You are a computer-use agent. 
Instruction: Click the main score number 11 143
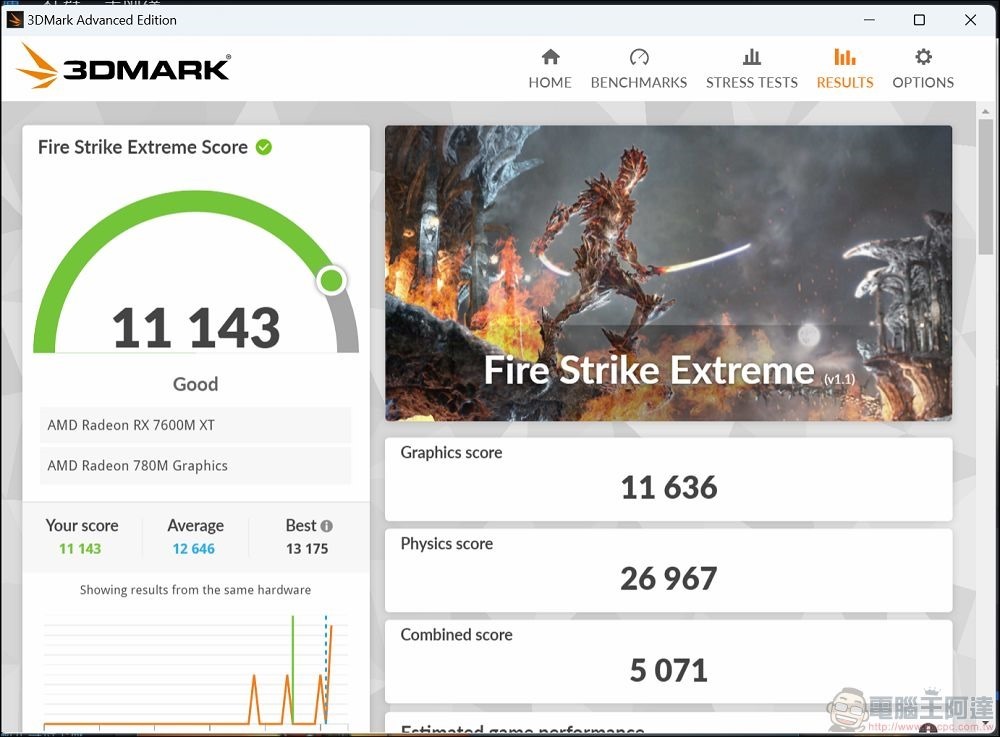coord(196,328)
